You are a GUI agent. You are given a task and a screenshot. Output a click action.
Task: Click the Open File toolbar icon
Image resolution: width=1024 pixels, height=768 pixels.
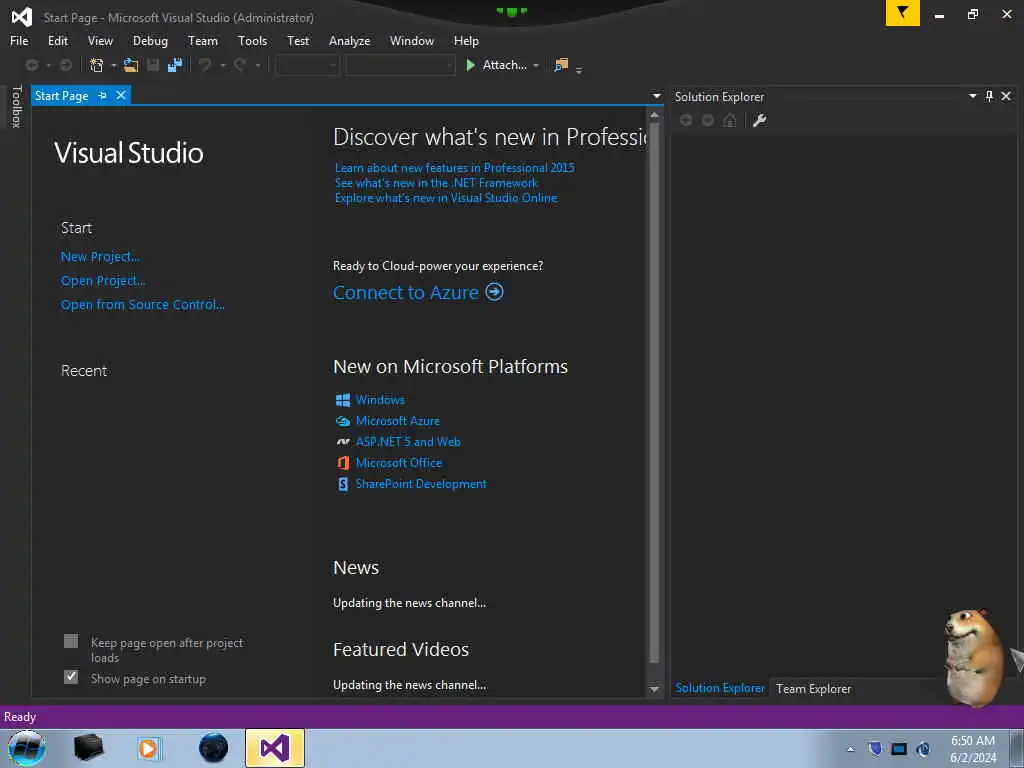tap(131, 65)
